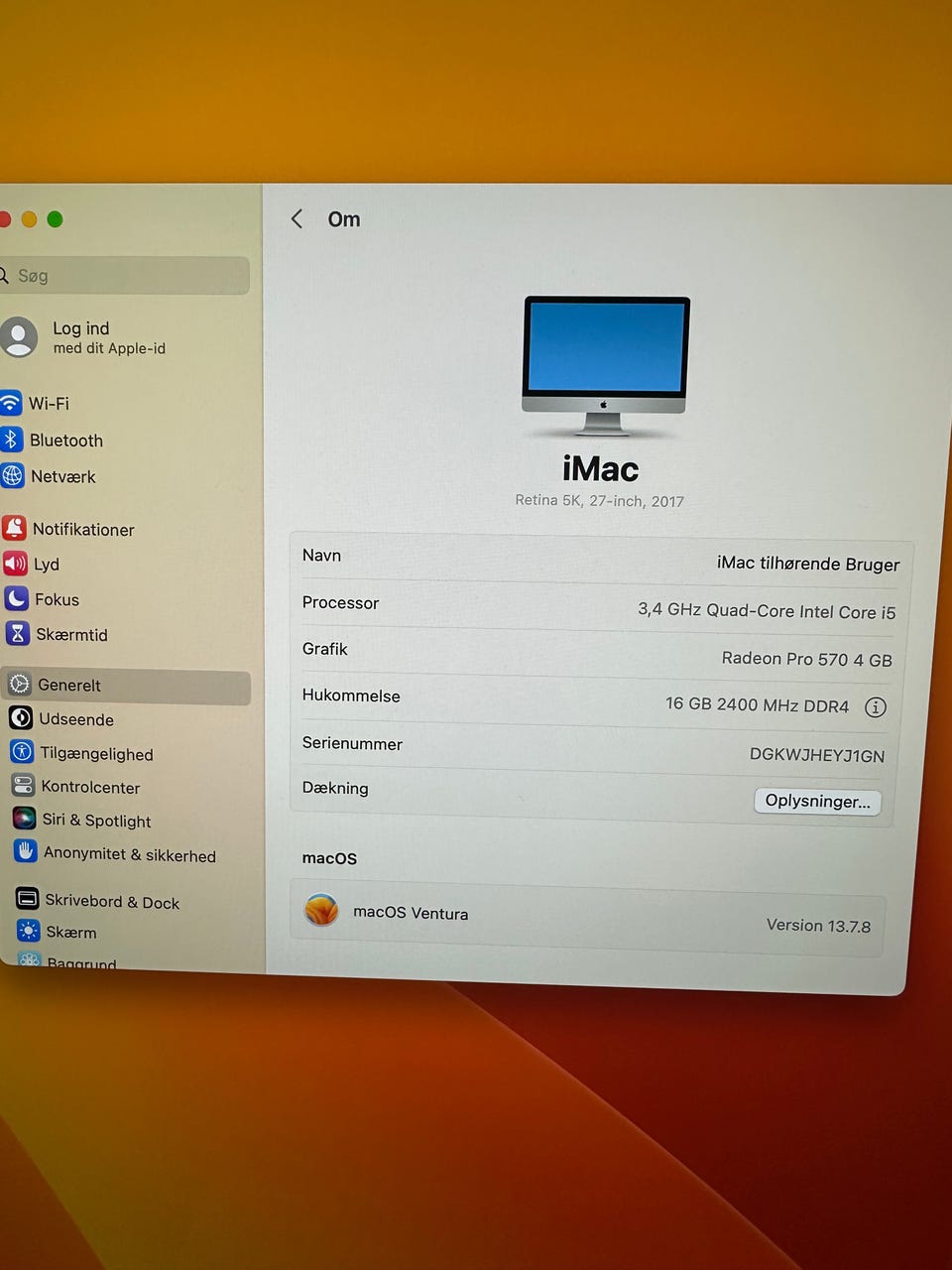Click the Siri & Spotlight icon
952x1270 pixels.
tap(25, 819)
